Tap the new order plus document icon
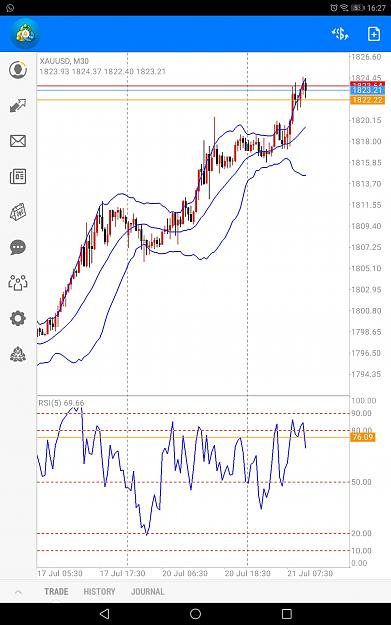The image size is (391, 625). [373, 34]
